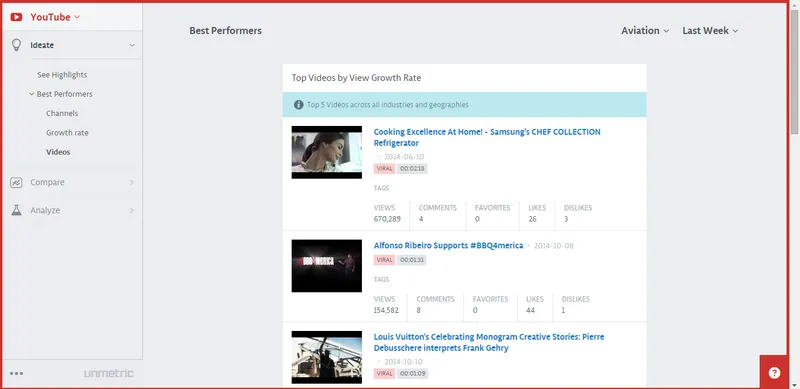
Task: Click VIRAL tag on Louis Vuitton video
Action: point(384,374)
